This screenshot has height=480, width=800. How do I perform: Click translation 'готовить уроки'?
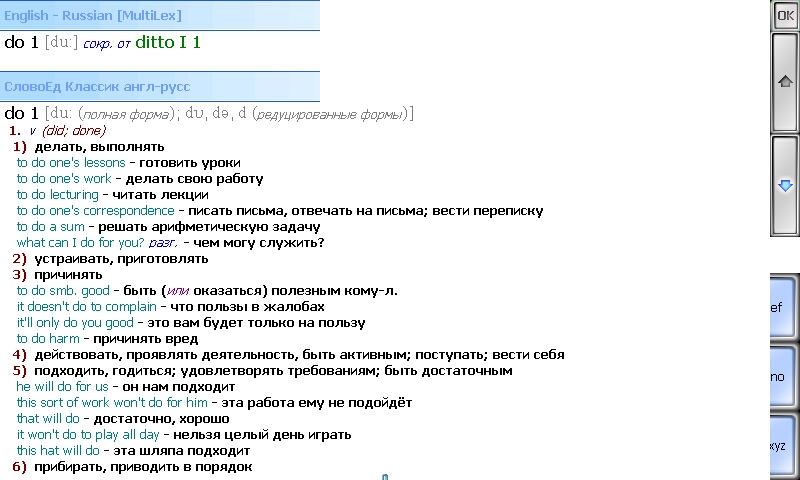(190, 163)
